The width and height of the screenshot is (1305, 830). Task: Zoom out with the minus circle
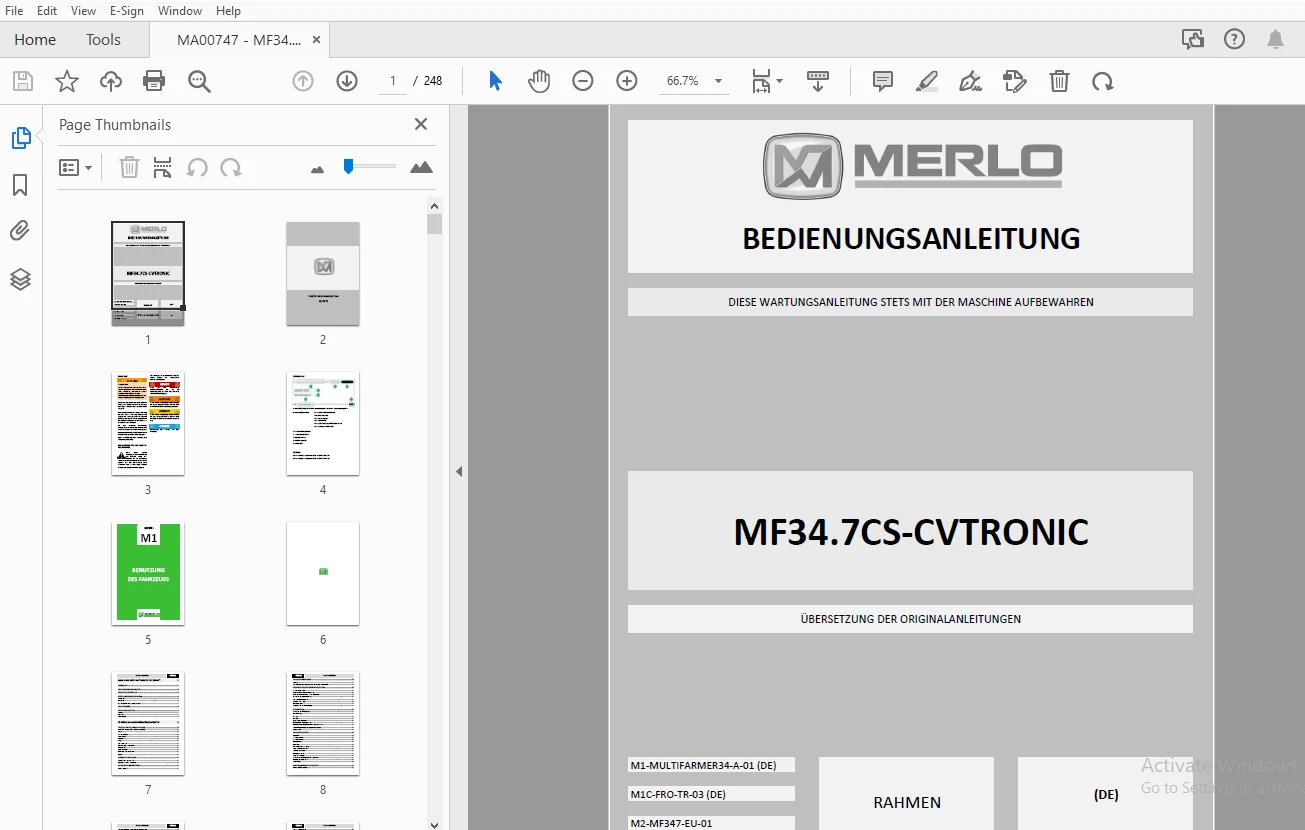(583, 81)
